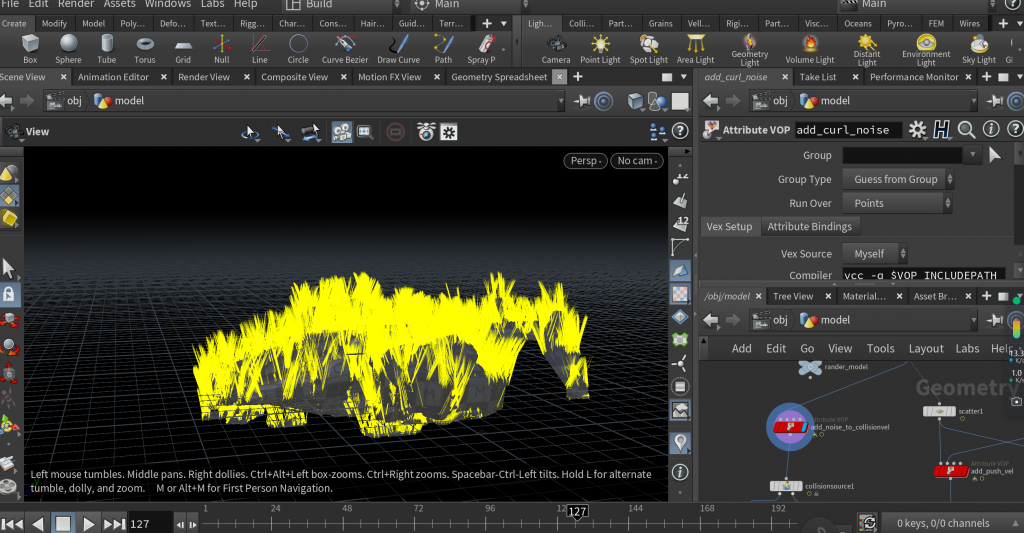
Task: Show node info for add_curl_noise
Action: (x=991, y=129)
